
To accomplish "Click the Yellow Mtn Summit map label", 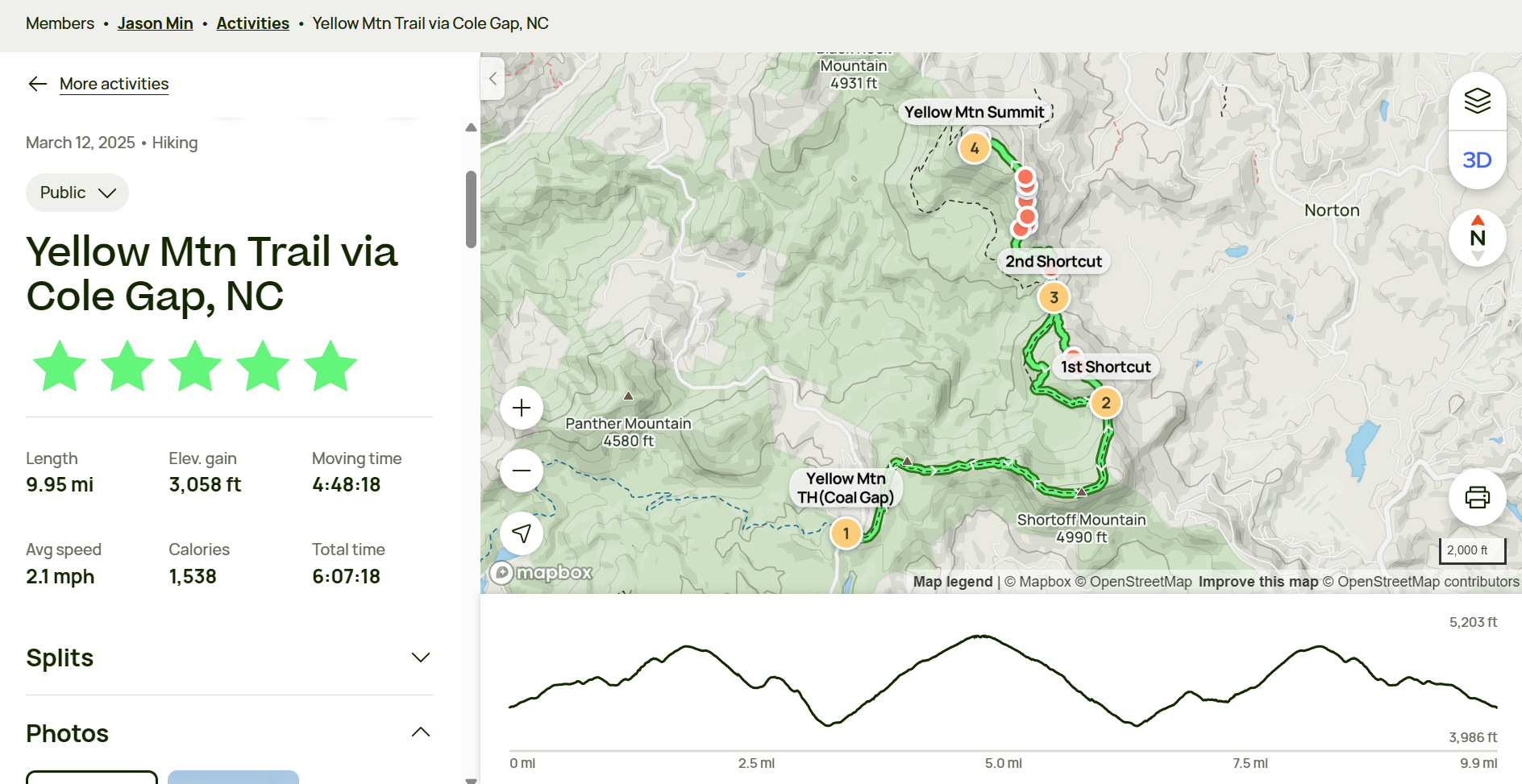I will tap(974, 112).
